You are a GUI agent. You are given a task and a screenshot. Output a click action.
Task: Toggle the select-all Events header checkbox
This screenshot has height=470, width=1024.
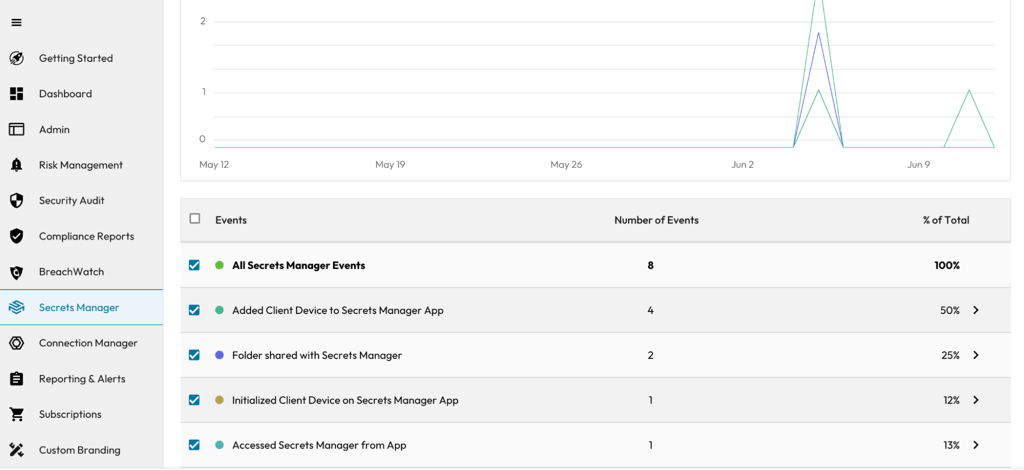[195, 219]
